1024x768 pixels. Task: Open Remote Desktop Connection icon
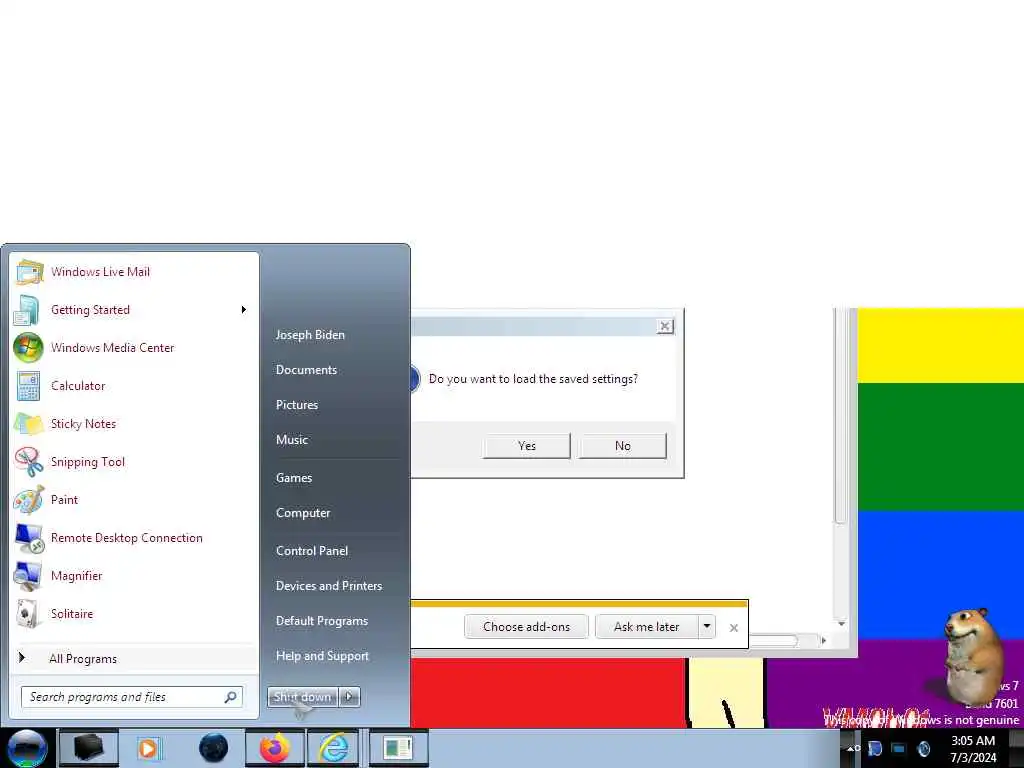pyautogui.click(x=29, y=538)
